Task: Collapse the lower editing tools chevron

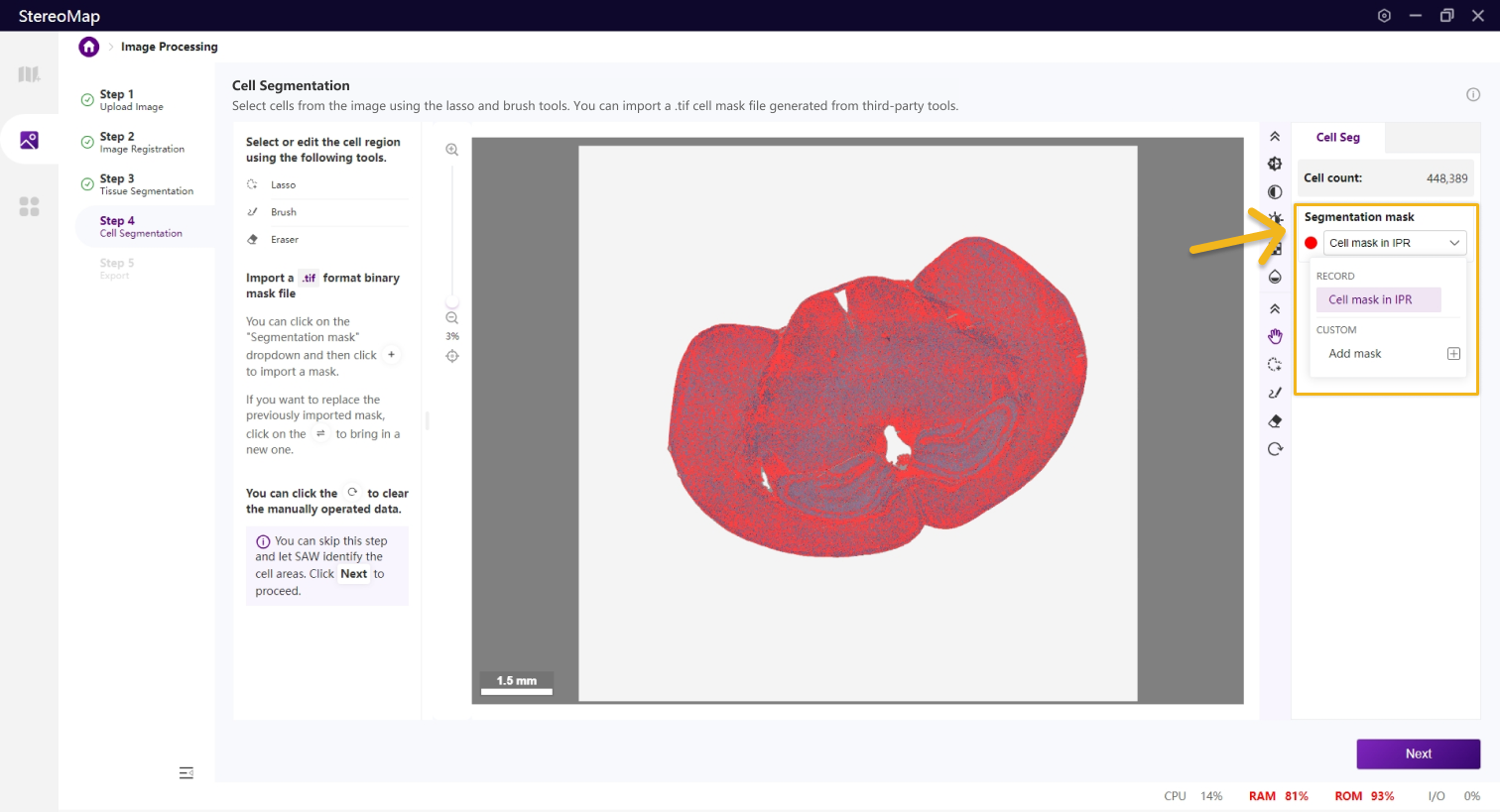Action: (x=1275, y=309)
